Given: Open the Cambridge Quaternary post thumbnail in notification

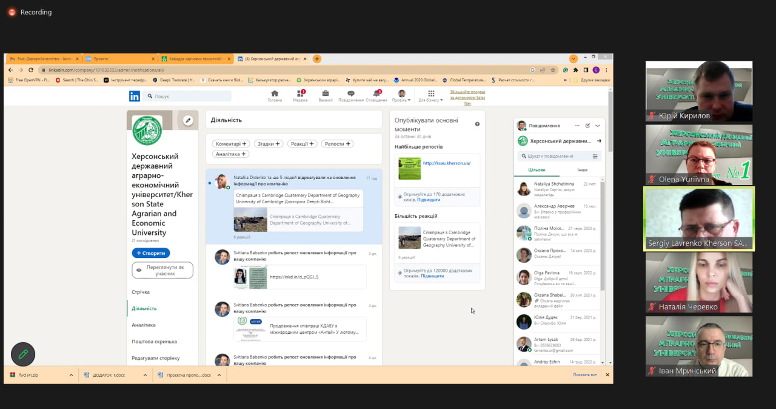Looking at the screenshot, I should point(250,220).
